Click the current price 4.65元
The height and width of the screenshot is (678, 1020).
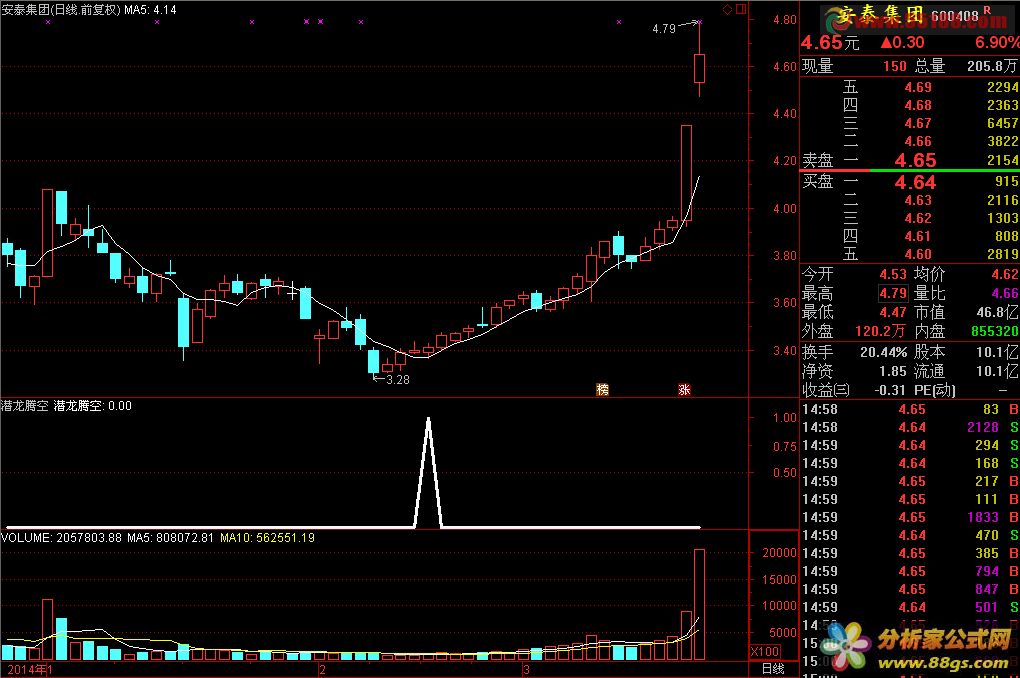[x=830, y=43]
